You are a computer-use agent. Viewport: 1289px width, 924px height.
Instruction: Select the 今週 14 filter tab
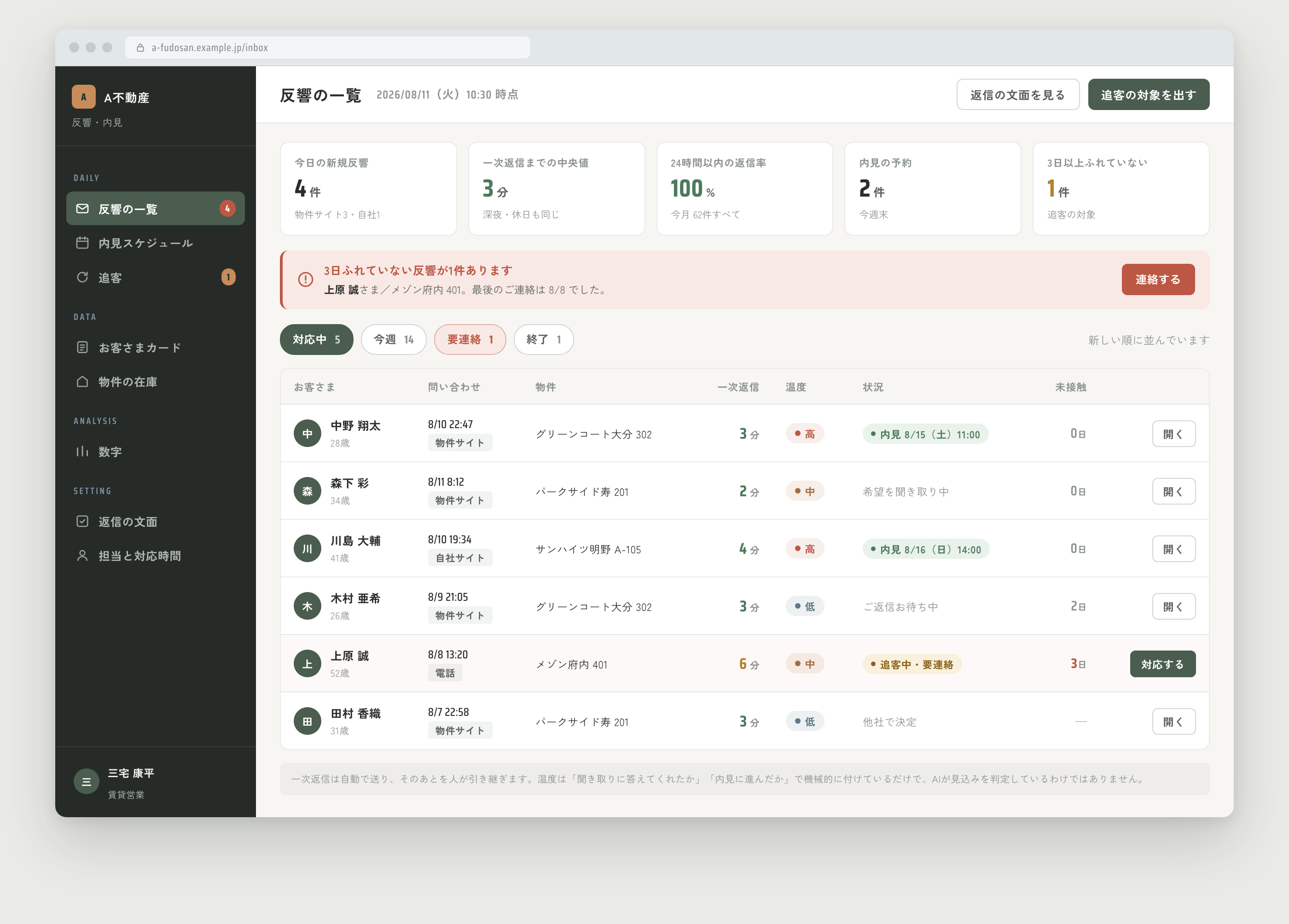tap(394, 339)
